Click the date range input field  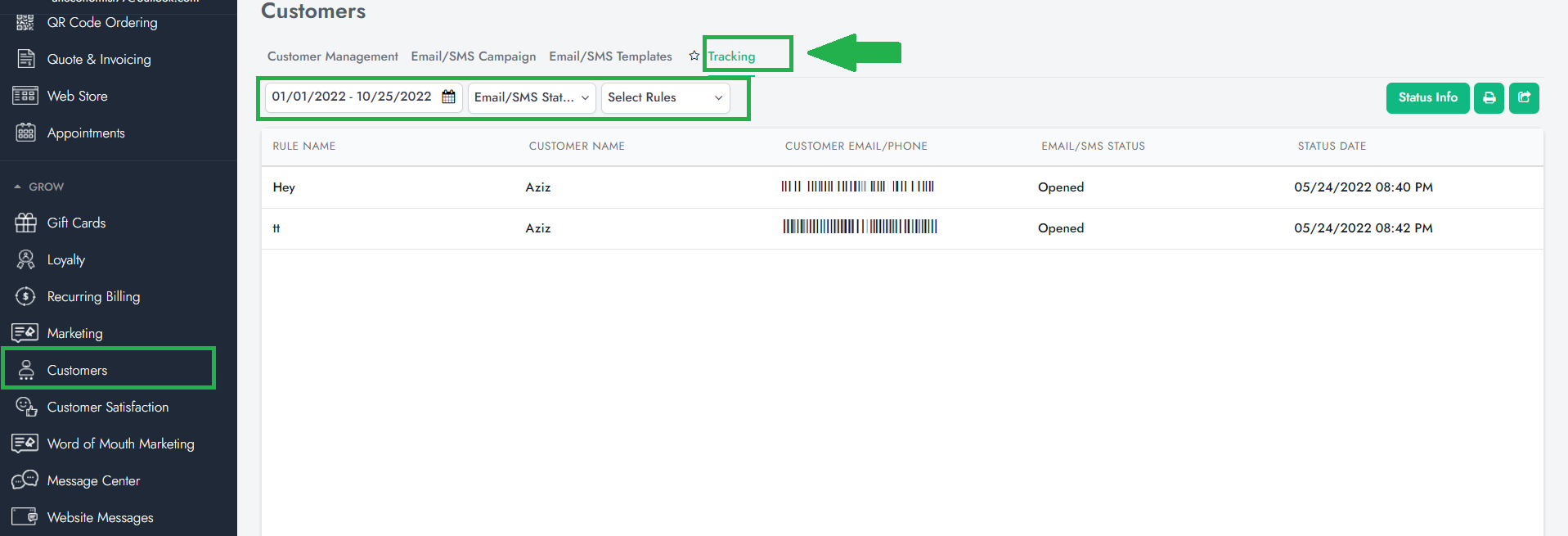352,97
